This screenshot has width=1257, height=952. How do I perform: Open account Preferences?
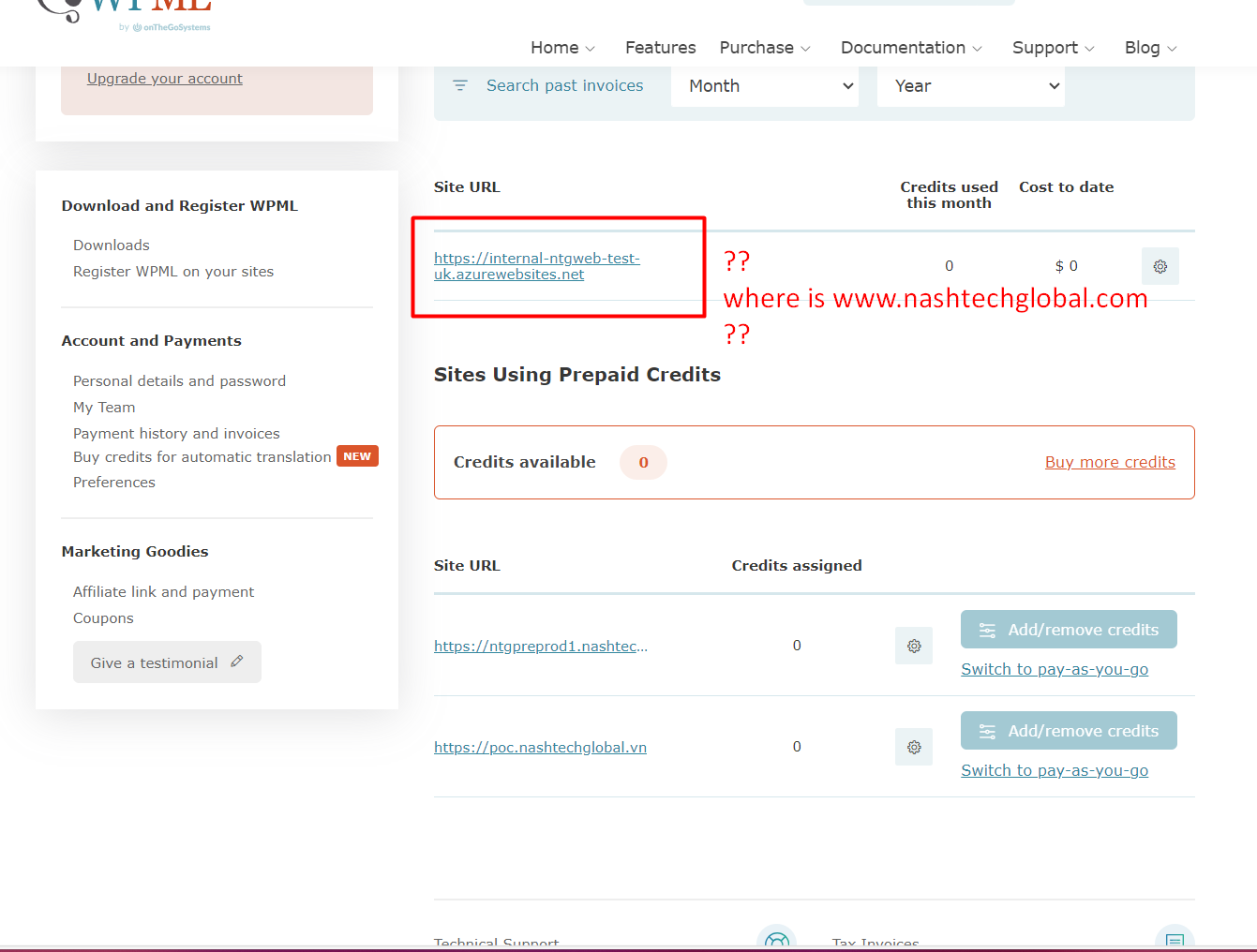tap(114, 483)
